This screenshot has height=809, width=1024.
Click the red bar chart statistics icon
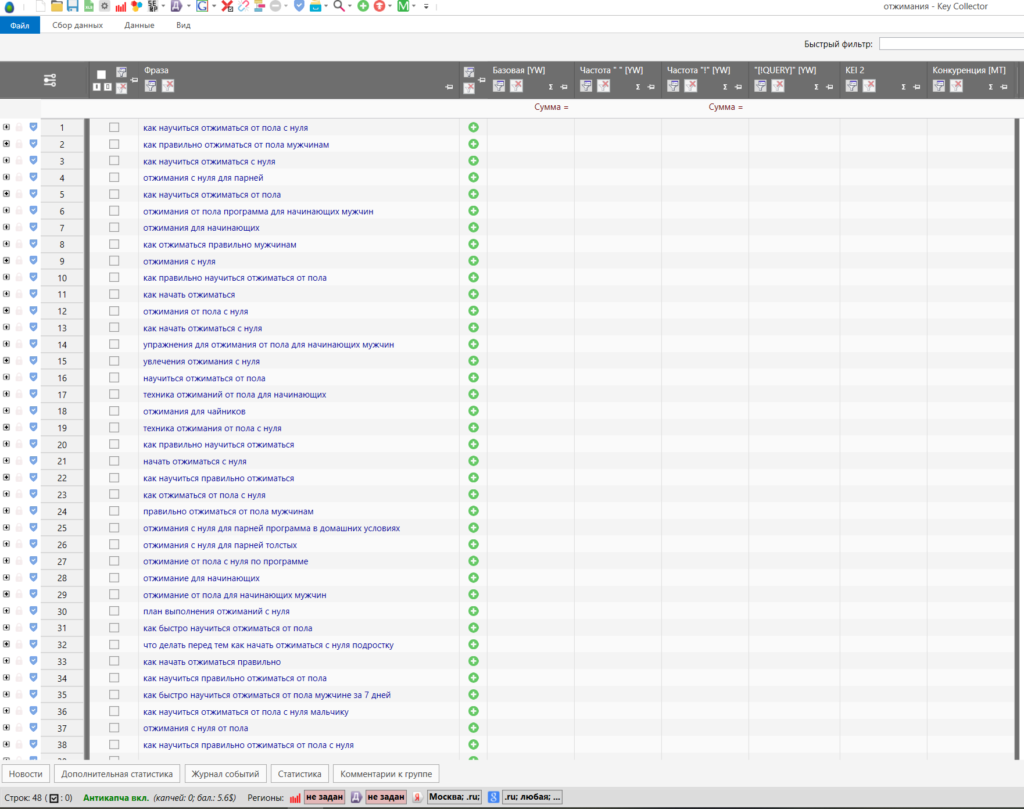click(x=120, y=7)
